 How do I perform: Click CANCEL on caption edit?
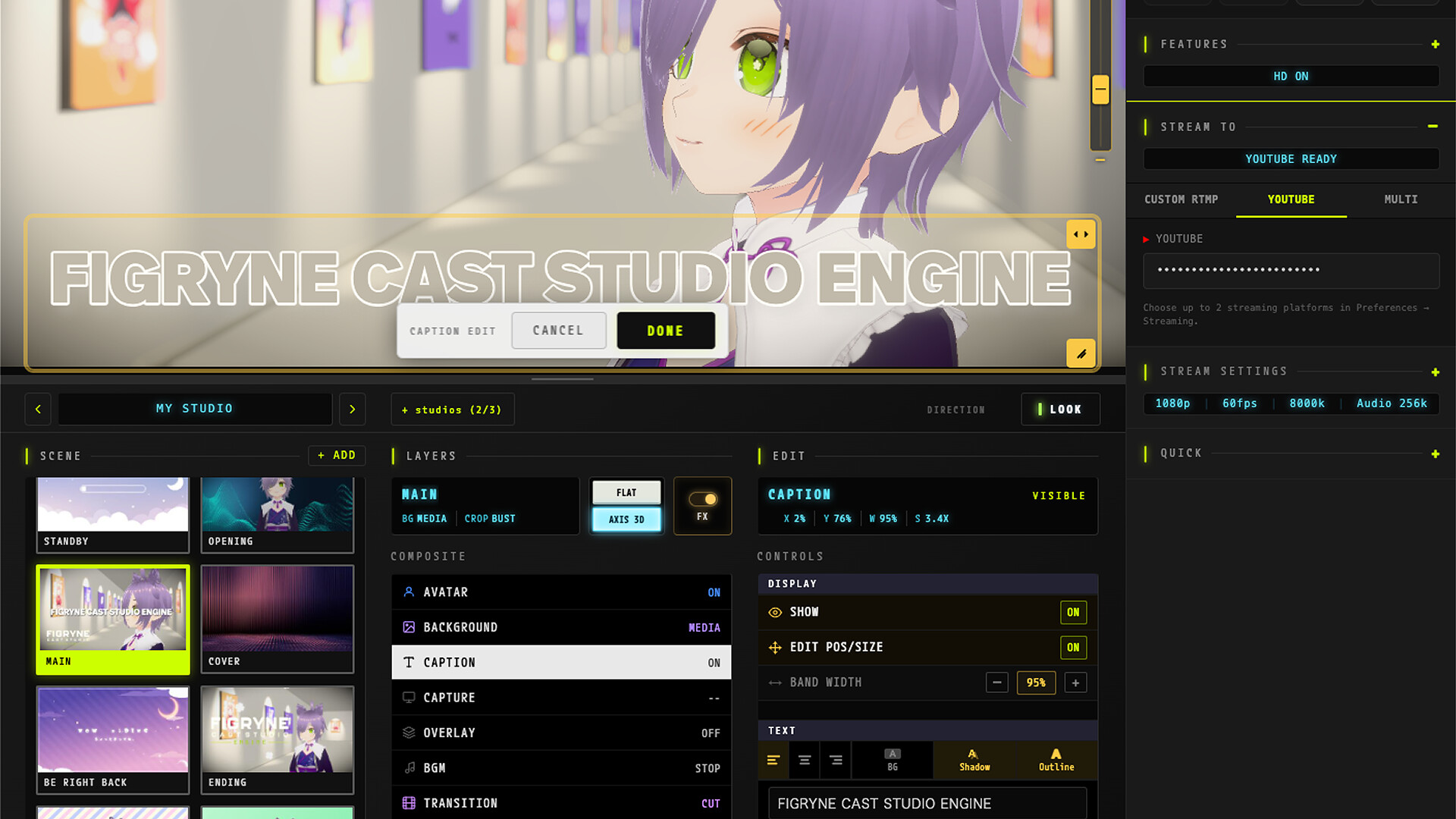(x=558, y=331)
